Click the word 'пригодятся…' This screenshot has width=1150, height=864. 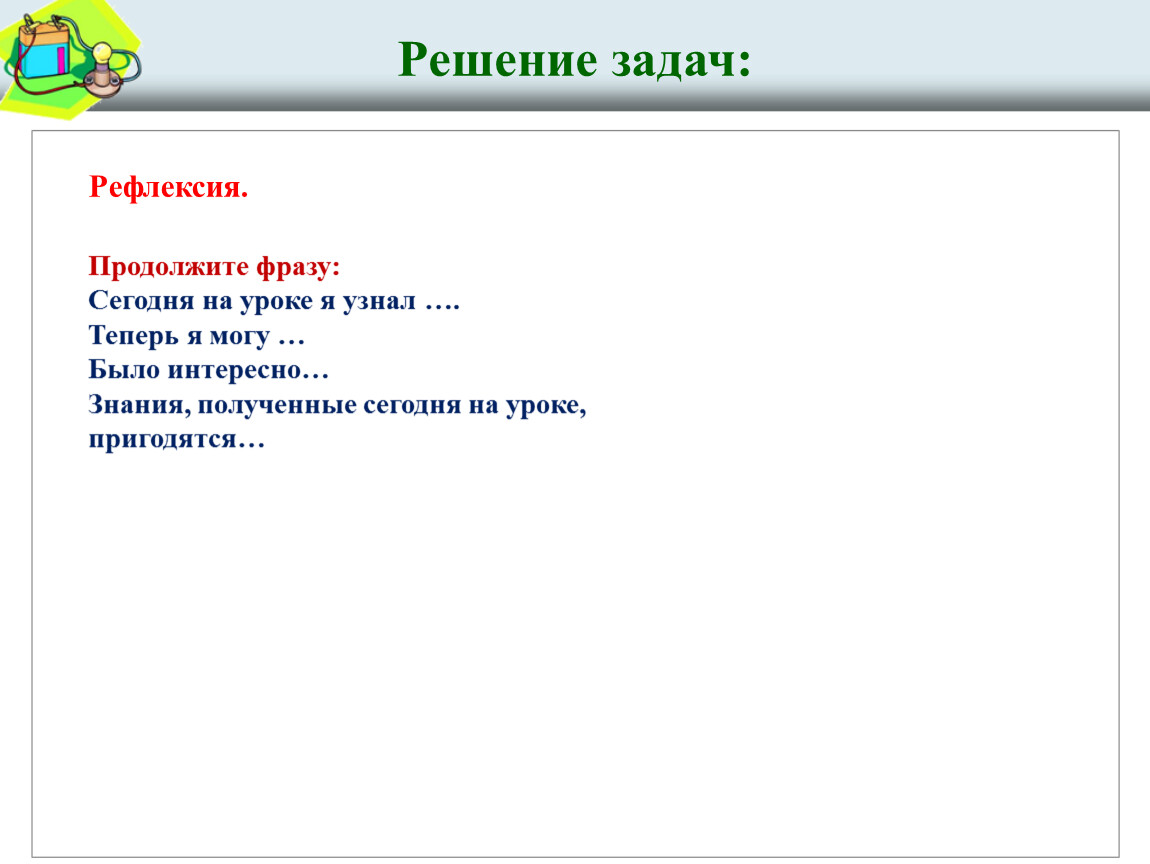click(x=177, y=439)
